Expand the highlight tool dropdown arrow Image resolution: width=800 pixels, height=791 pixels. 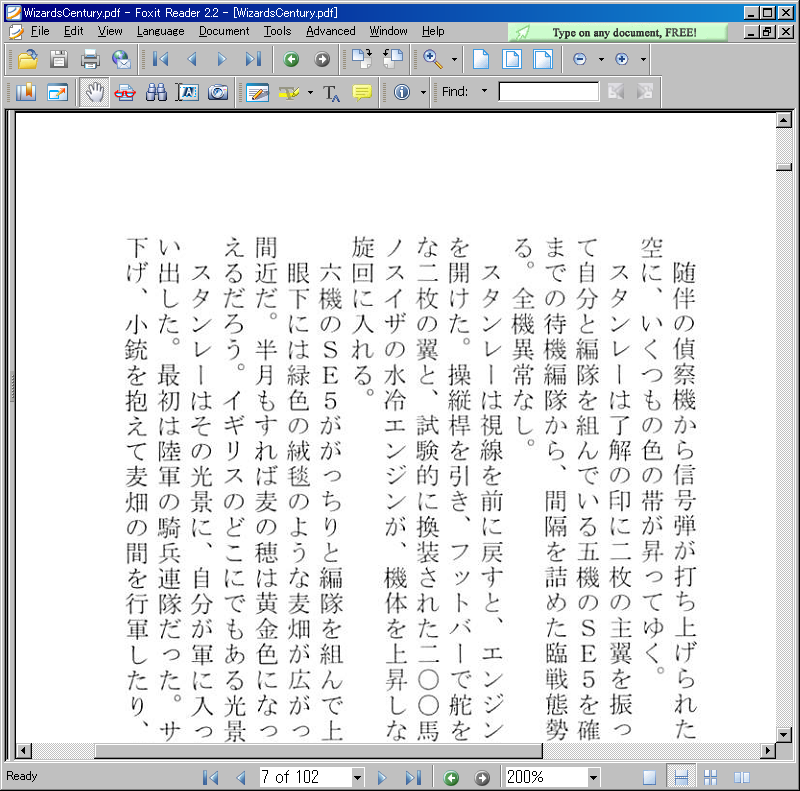tap(310, 92)
